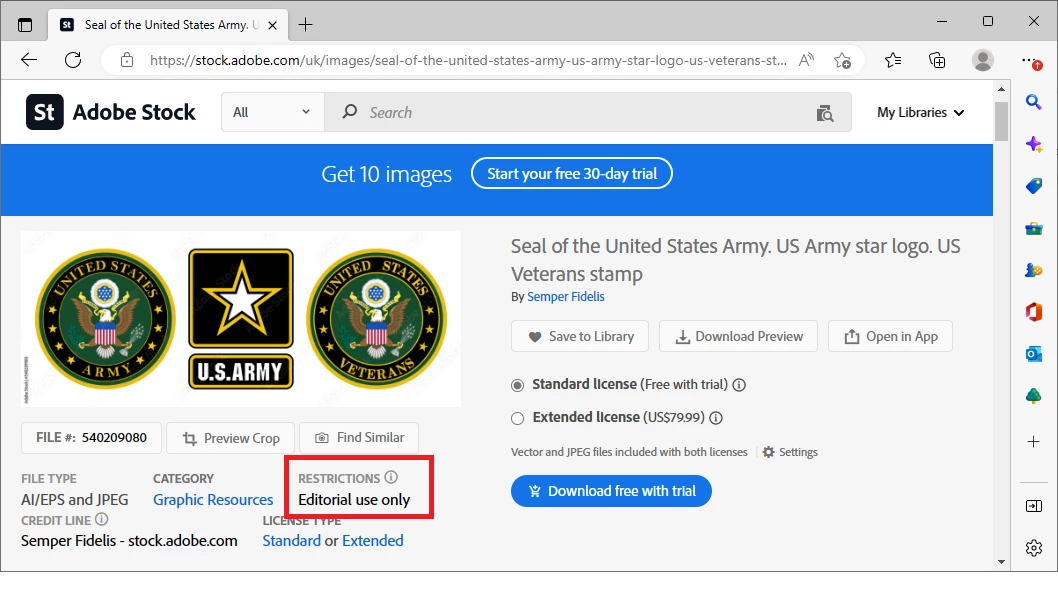Open the tab actions menu icon
The width and height of the screenshot is (1058, 614).
pyautogui.click(x=25, y=25)
